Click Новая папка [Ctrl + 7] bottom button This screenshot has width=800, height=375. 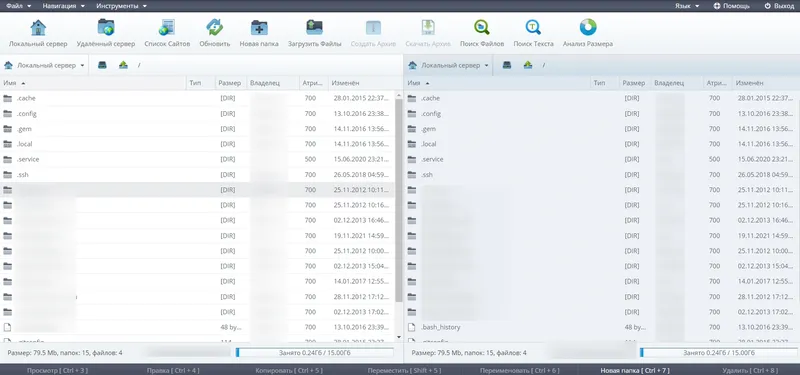point(635,370)
